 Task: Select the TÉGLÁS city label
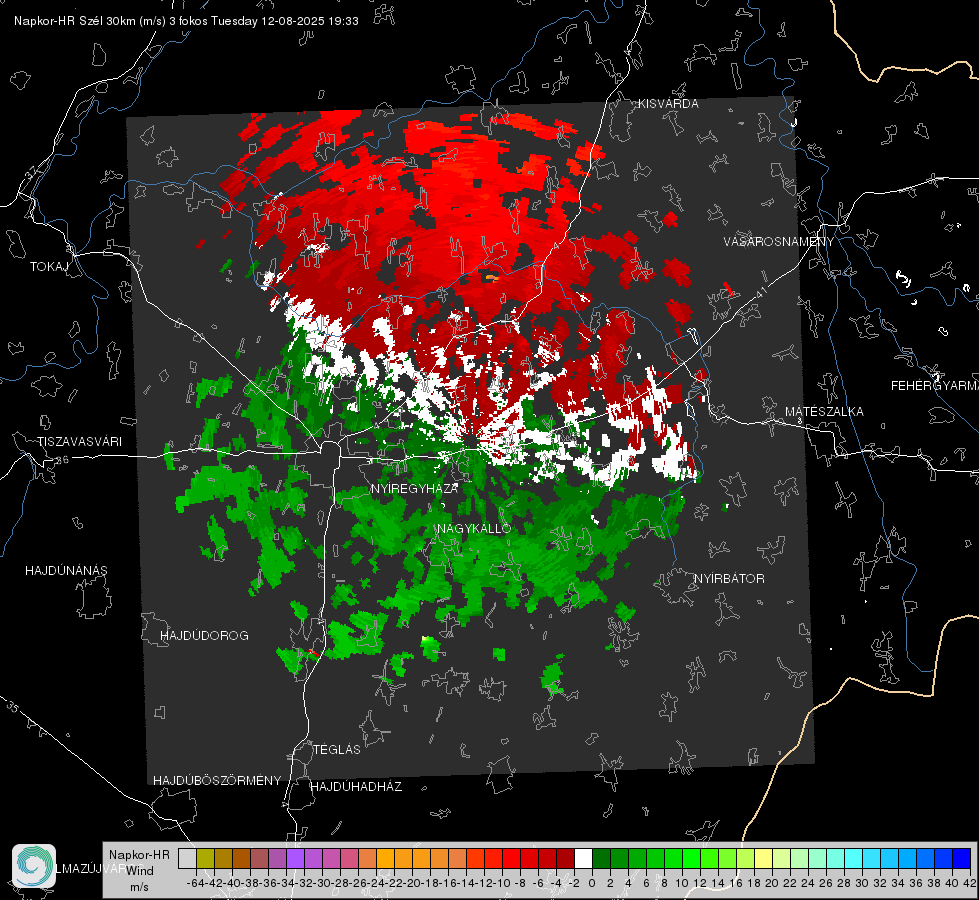pos(337,750)
